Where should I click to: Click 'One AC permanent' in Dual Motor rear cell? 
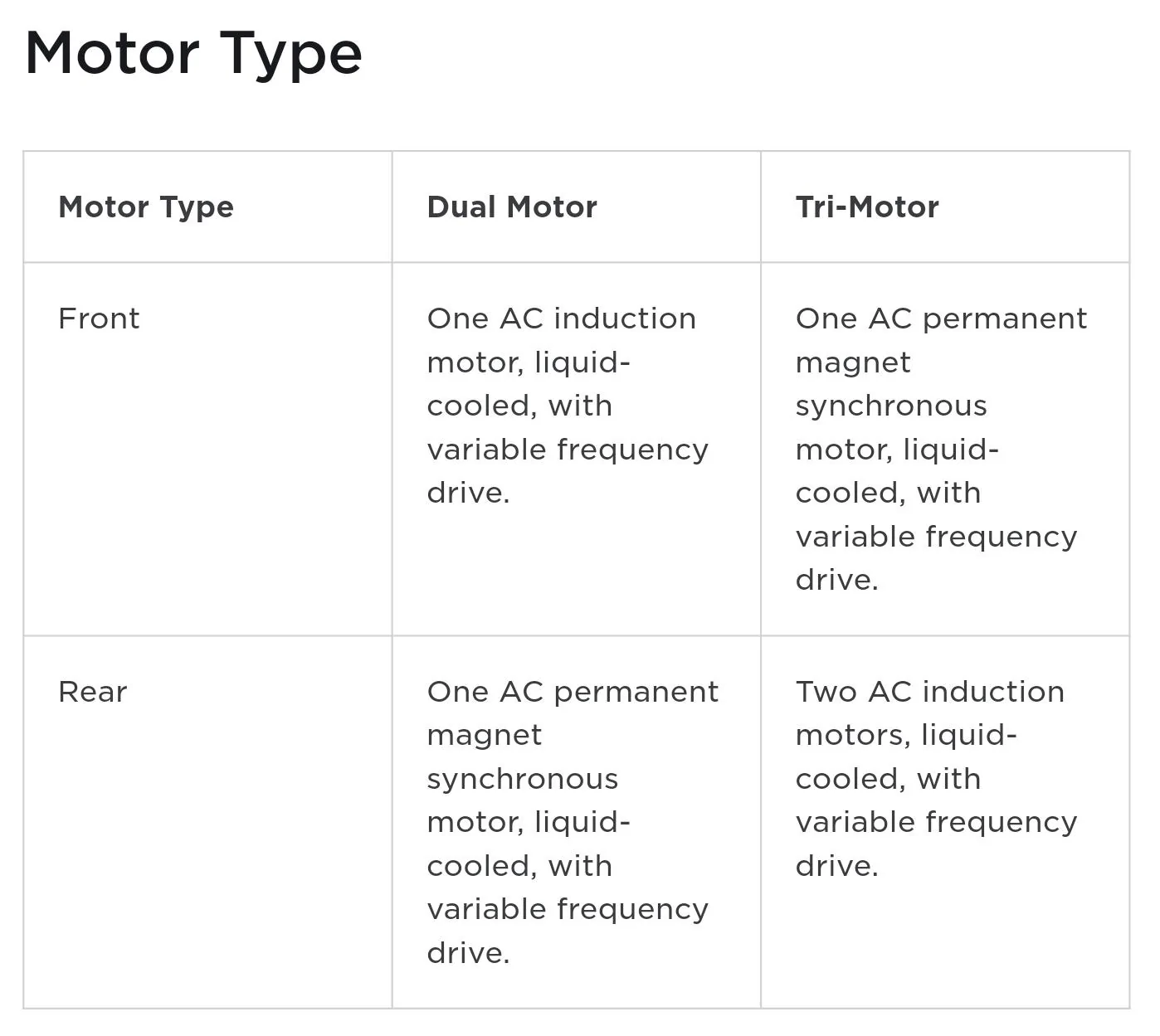click(x=573, y=692)
